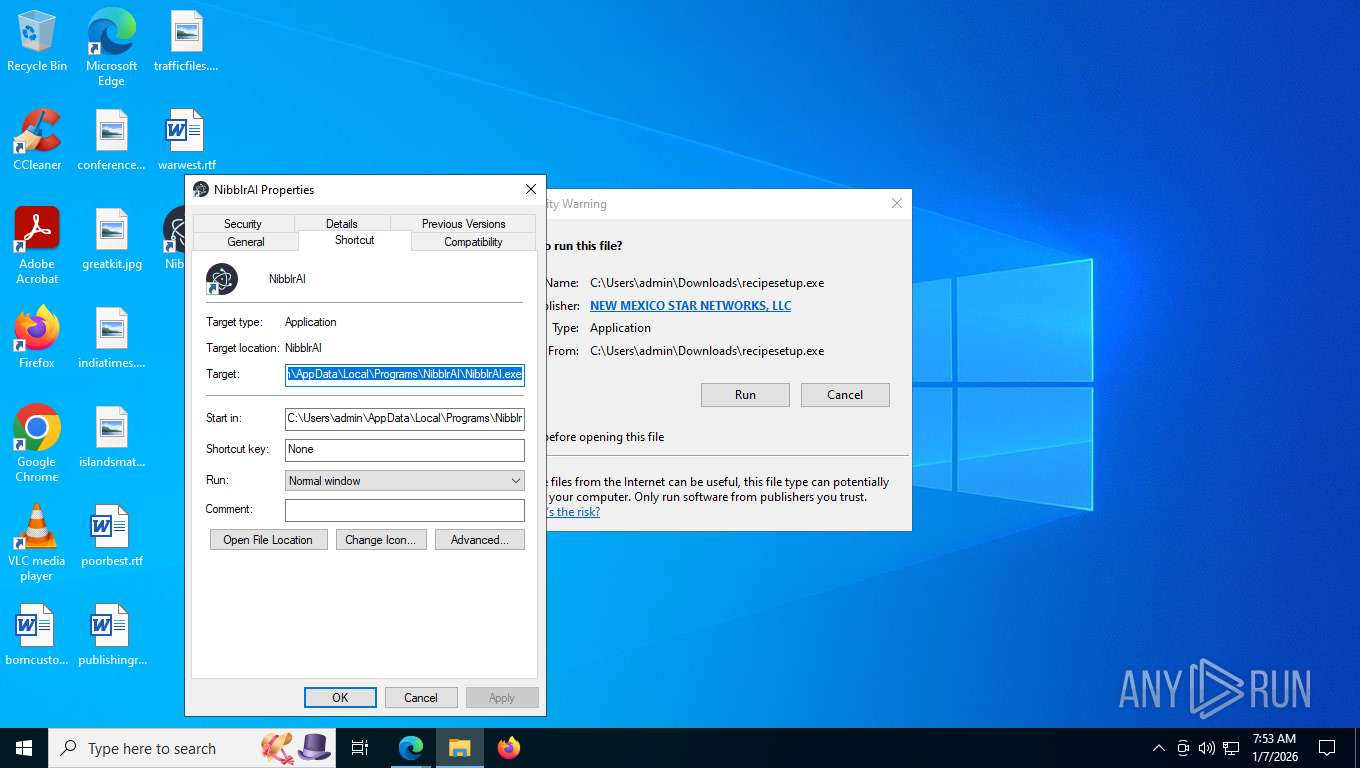Select the trafficfiles desktop image file
Image resolution: width=1360 pixels, height=768 pixels.
click(x=186, y=42)
